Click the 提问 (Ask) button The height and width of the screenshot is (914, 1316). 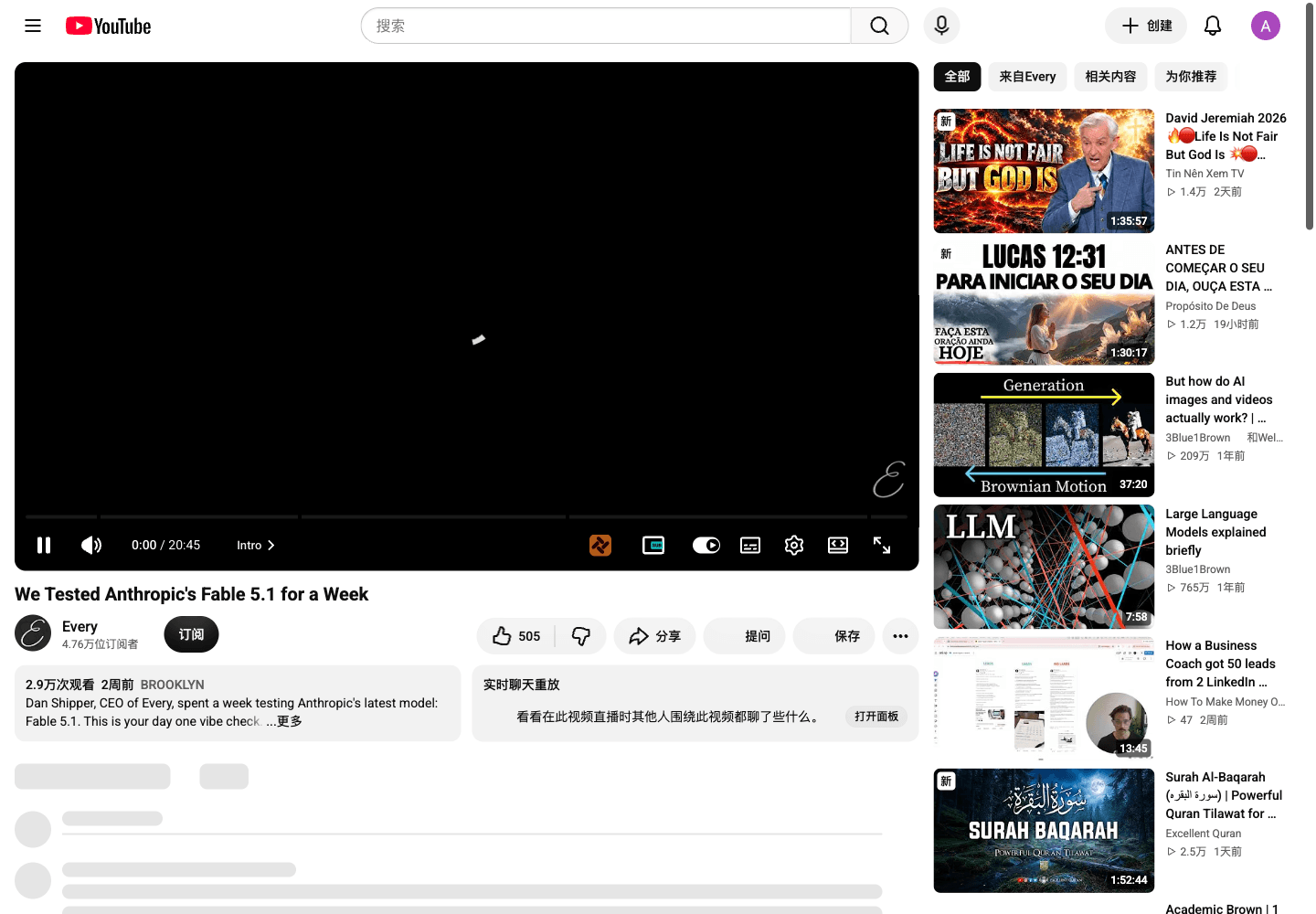744,636
